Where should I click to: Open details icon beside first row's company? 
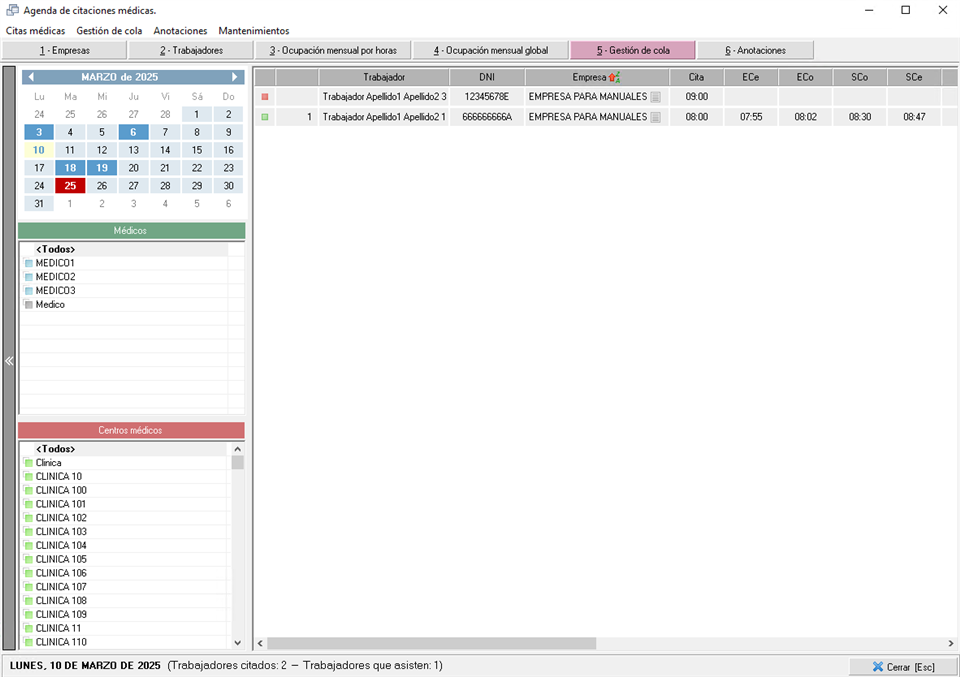[x=655, y=97]
